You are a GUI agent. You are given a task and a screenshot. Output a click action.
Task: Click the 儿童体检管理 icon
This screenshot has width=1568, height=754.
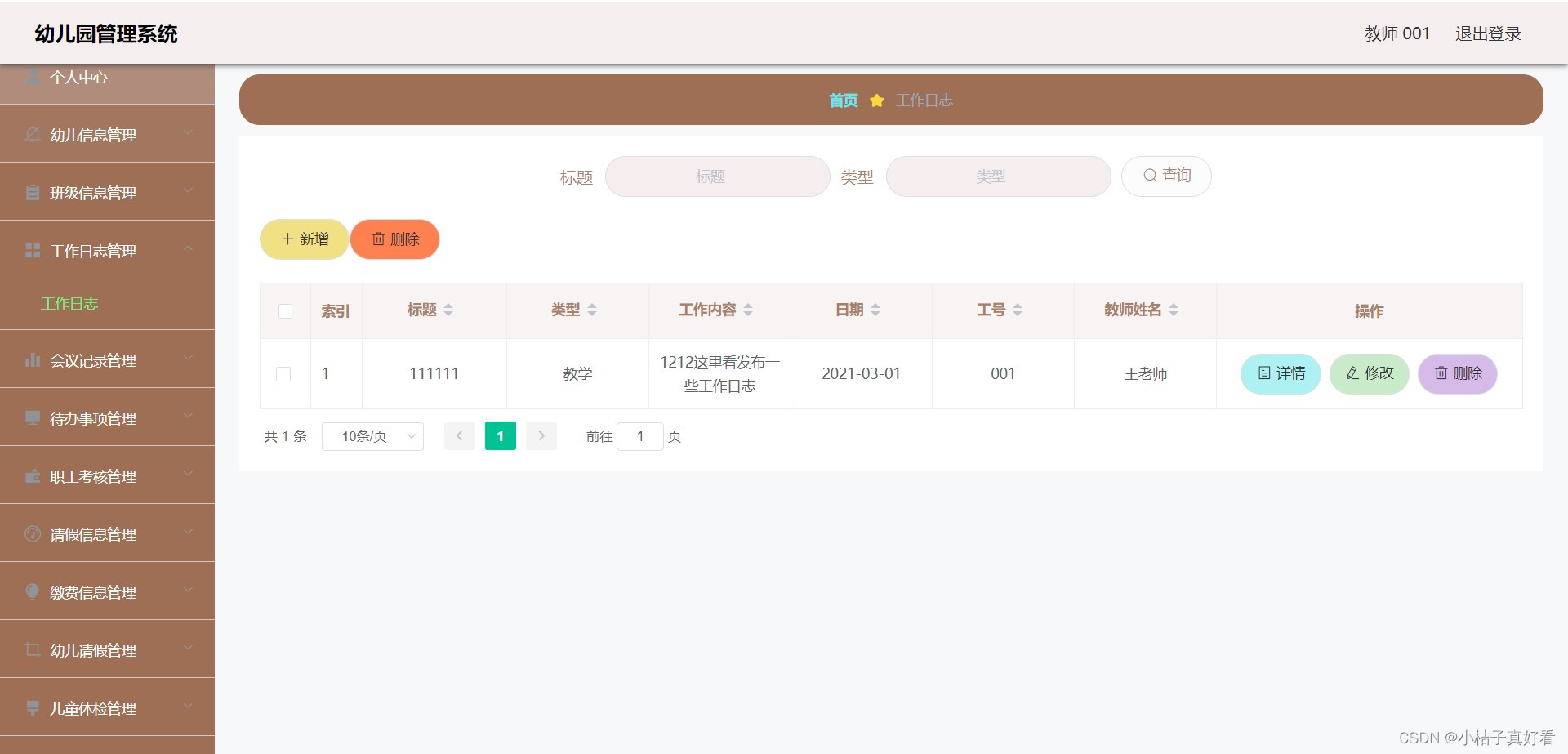33,707
